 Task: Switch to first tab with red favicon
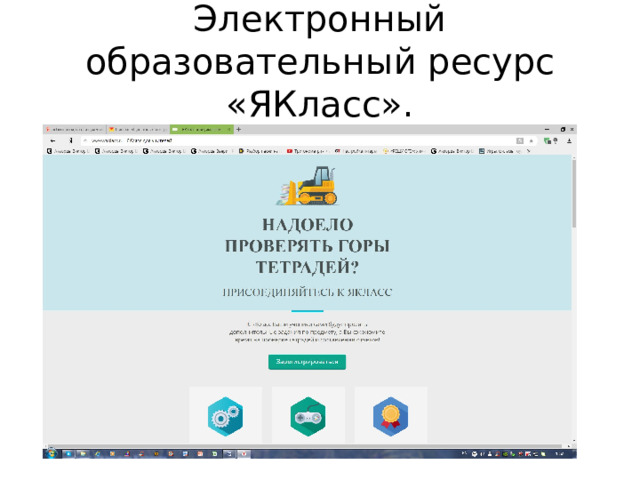(74, 129)
